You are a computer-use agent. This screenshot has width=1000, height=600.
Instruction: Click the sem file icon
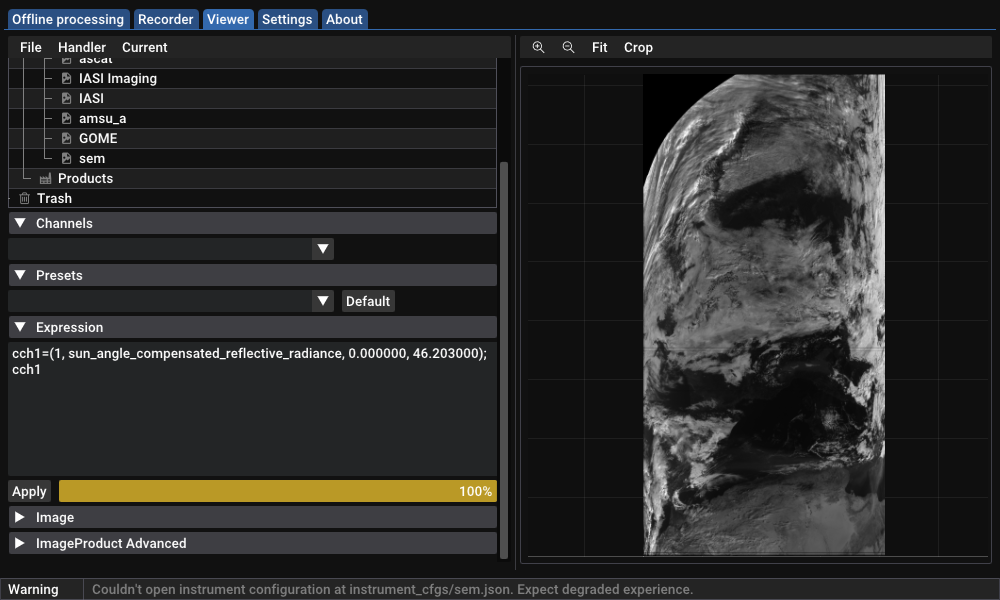66,159
